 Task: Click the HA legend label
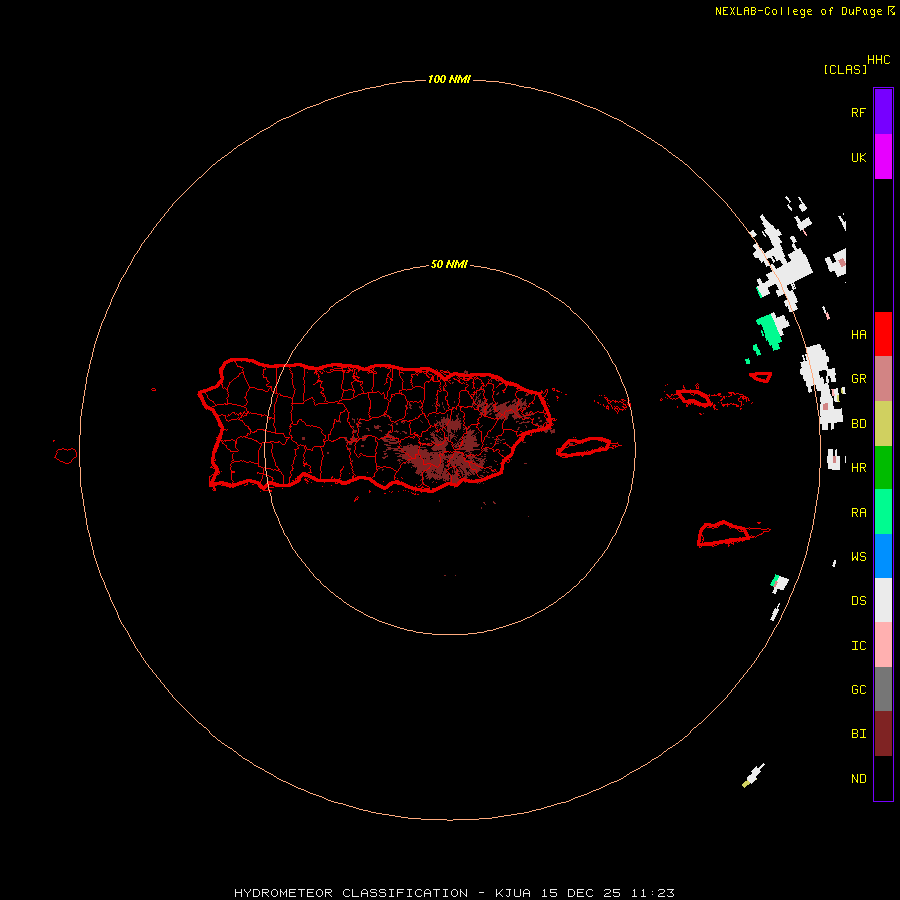858,335
